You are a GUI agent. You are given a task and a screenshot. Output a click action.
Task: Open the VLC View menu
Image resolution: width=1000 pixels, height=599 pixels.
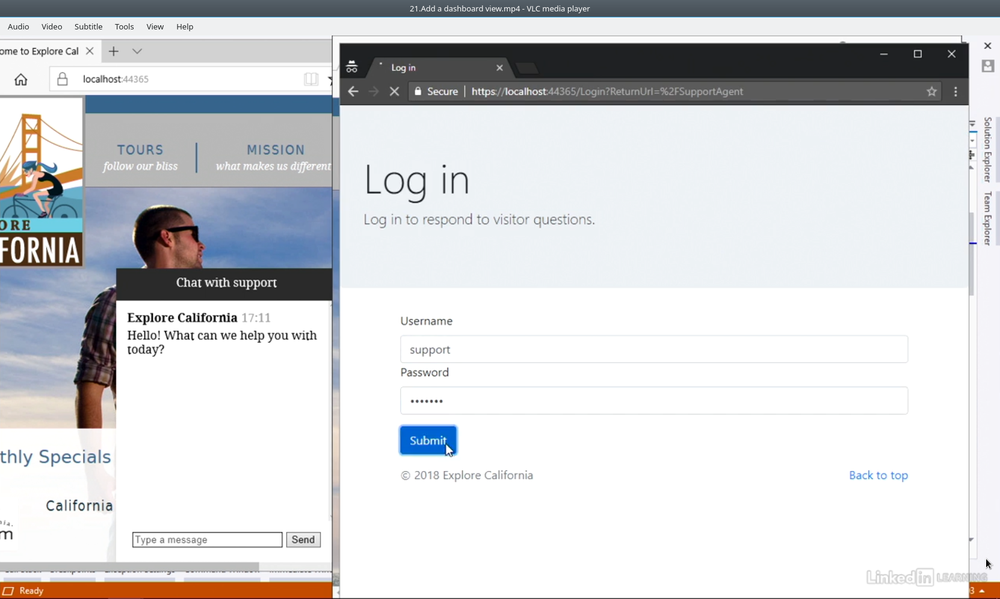point(155,27)
